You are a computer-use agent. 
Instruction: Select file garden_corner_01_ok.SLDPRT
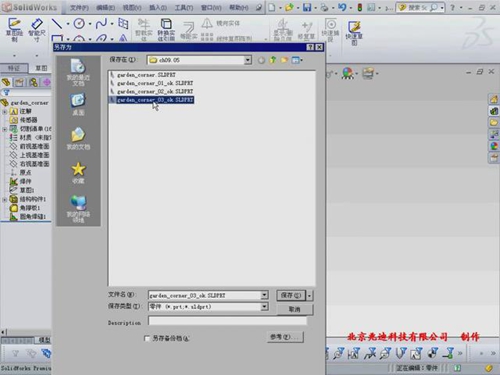point(151,83)
